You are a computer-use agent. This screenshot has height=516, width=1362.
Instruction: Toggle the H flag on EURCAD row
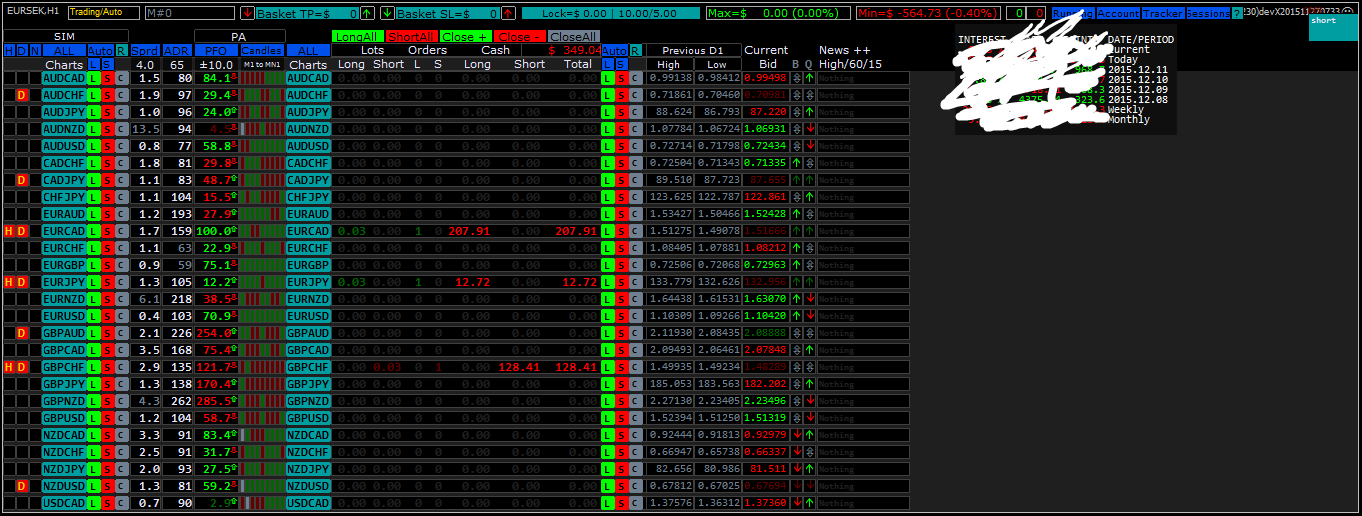[x=9, y=231]
